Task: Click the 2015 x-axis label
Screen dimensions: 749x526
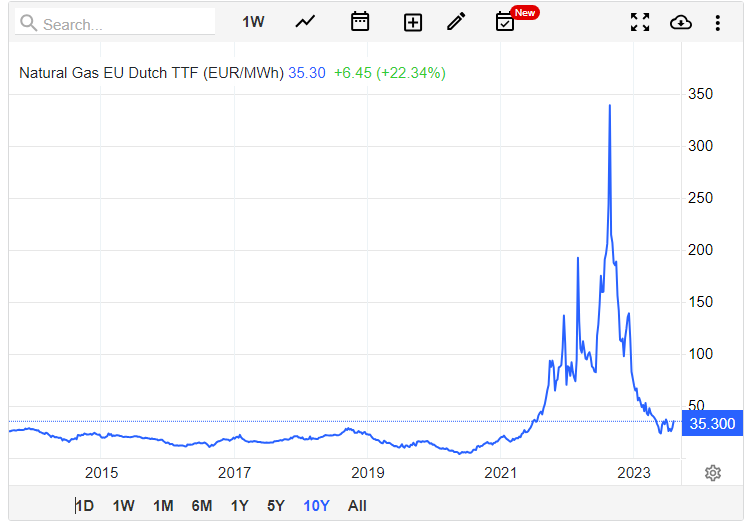Action: pos(101,472)
